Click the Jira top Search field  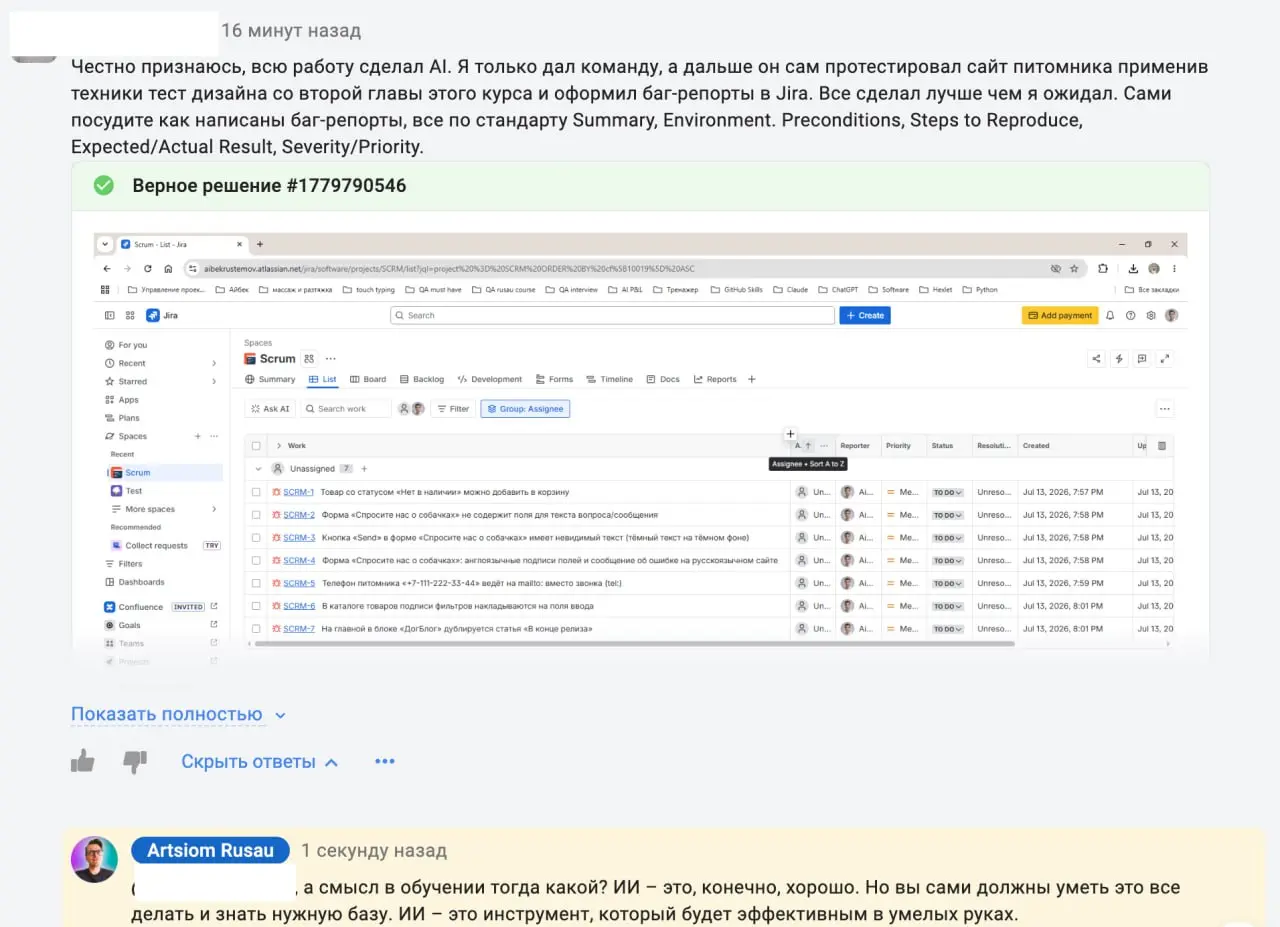[612, 315]
